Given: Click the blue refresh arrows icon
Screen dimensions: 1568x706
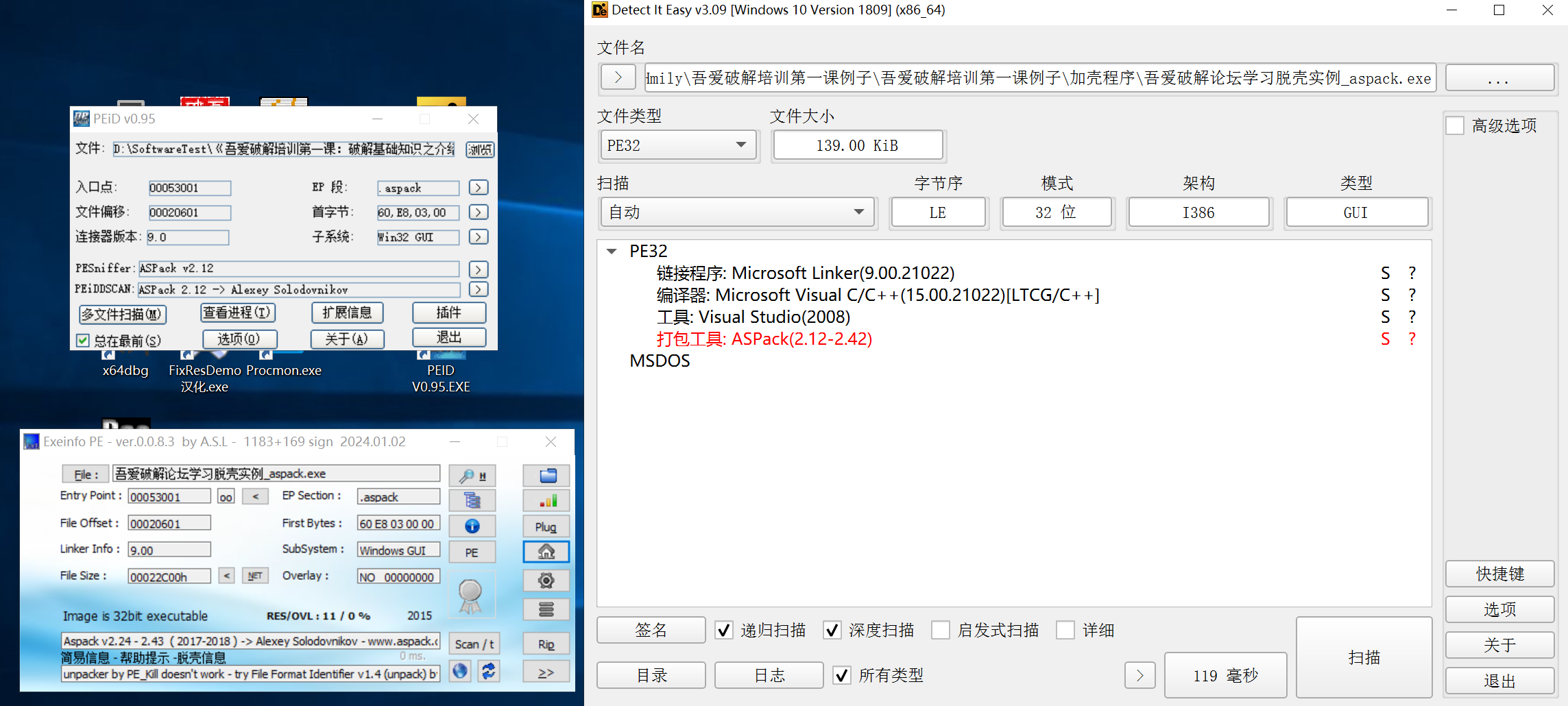Looking at the screenshot, I should 488,671.
